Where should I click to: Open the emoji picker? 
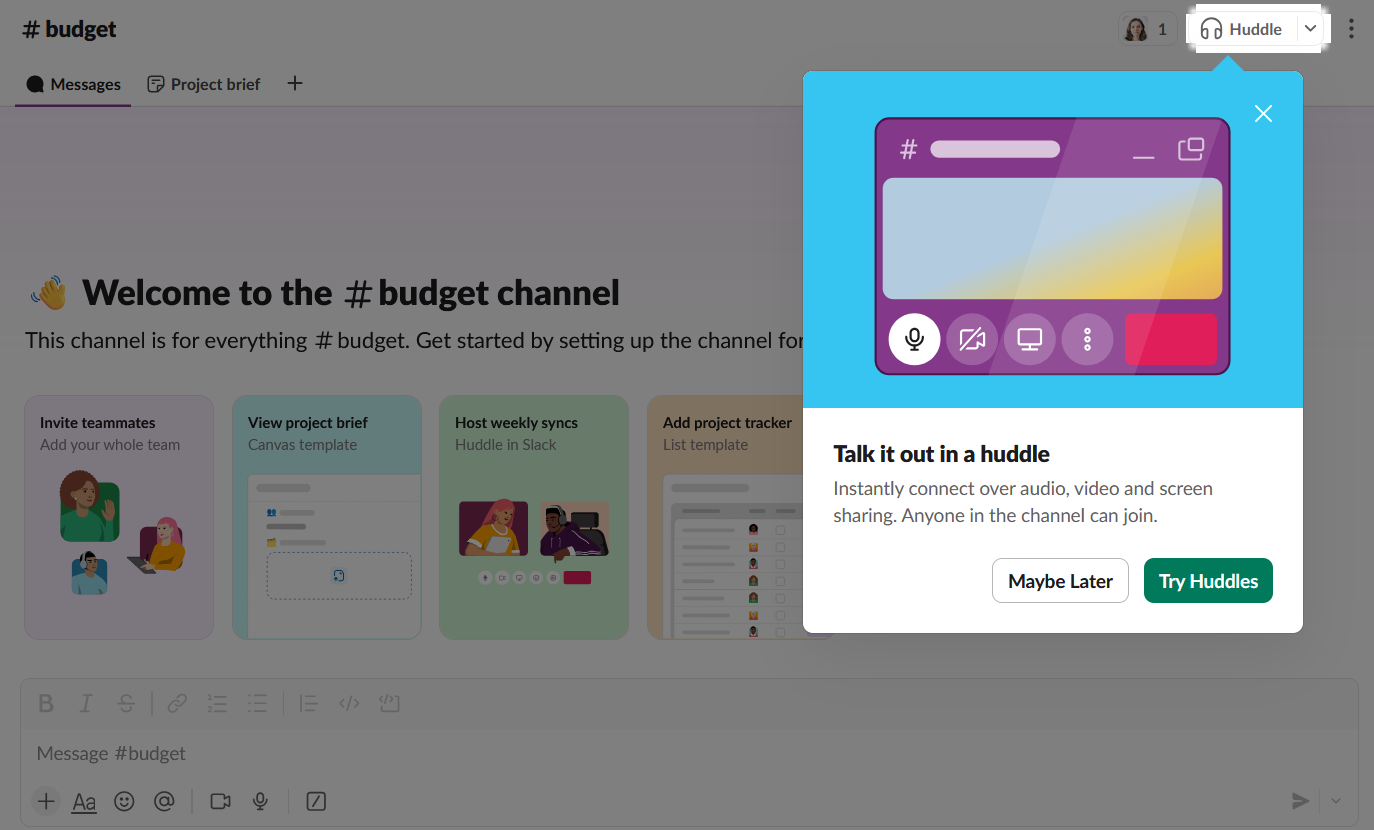[124, 801]
